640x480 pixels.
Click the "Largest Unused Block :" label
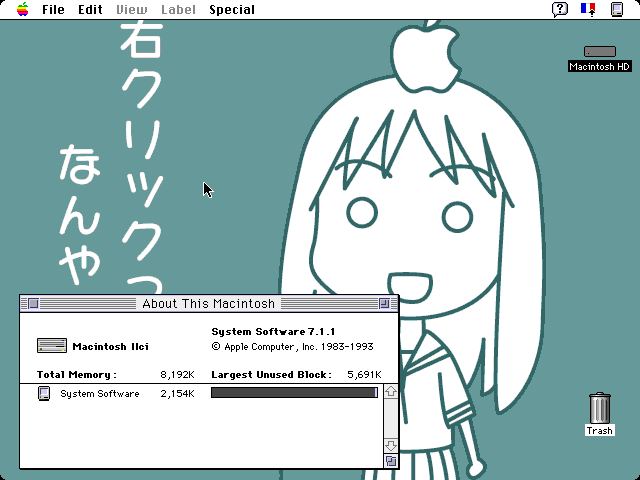(x=271, y=375)
